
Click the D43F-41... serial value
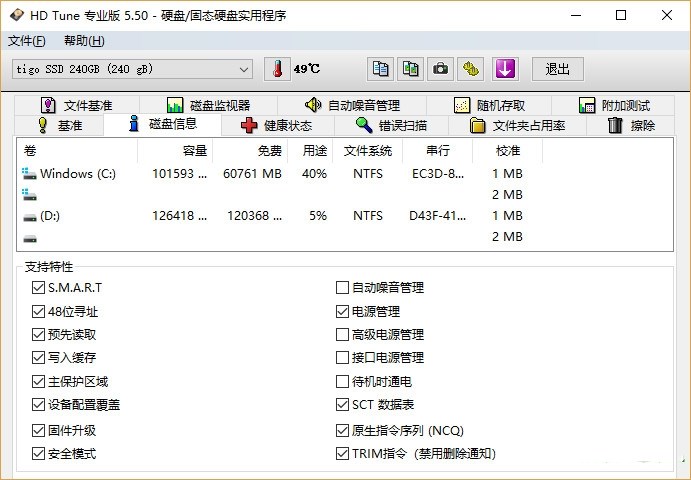437,216
